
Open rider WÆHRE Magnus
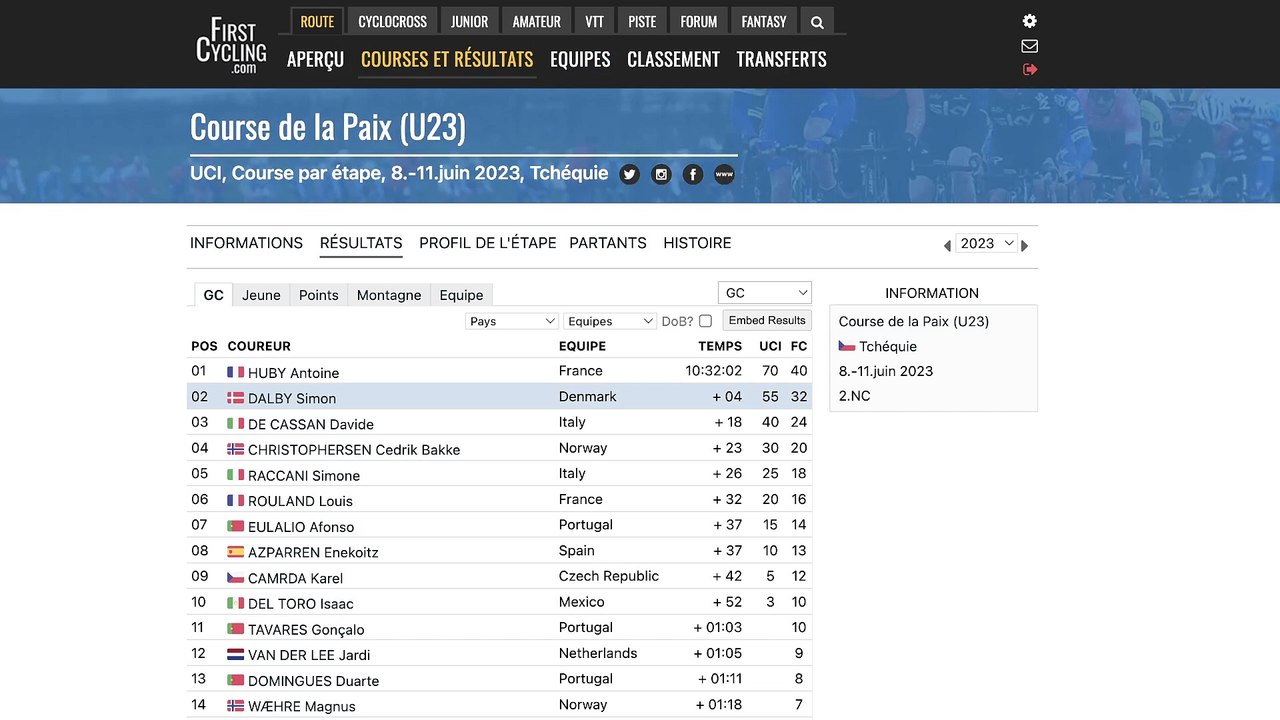pyautogui.click(x=302, y=706)
